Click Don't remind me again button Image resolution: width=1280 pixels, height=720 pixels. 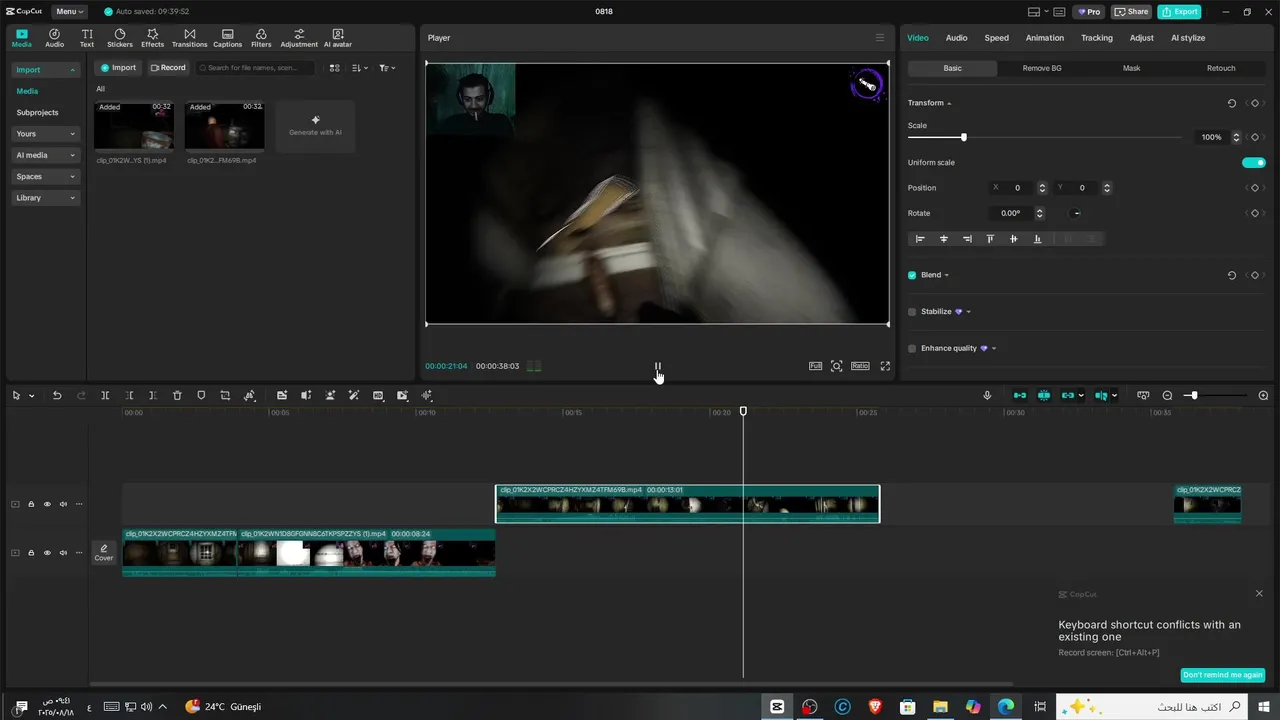click(1222, 675)
